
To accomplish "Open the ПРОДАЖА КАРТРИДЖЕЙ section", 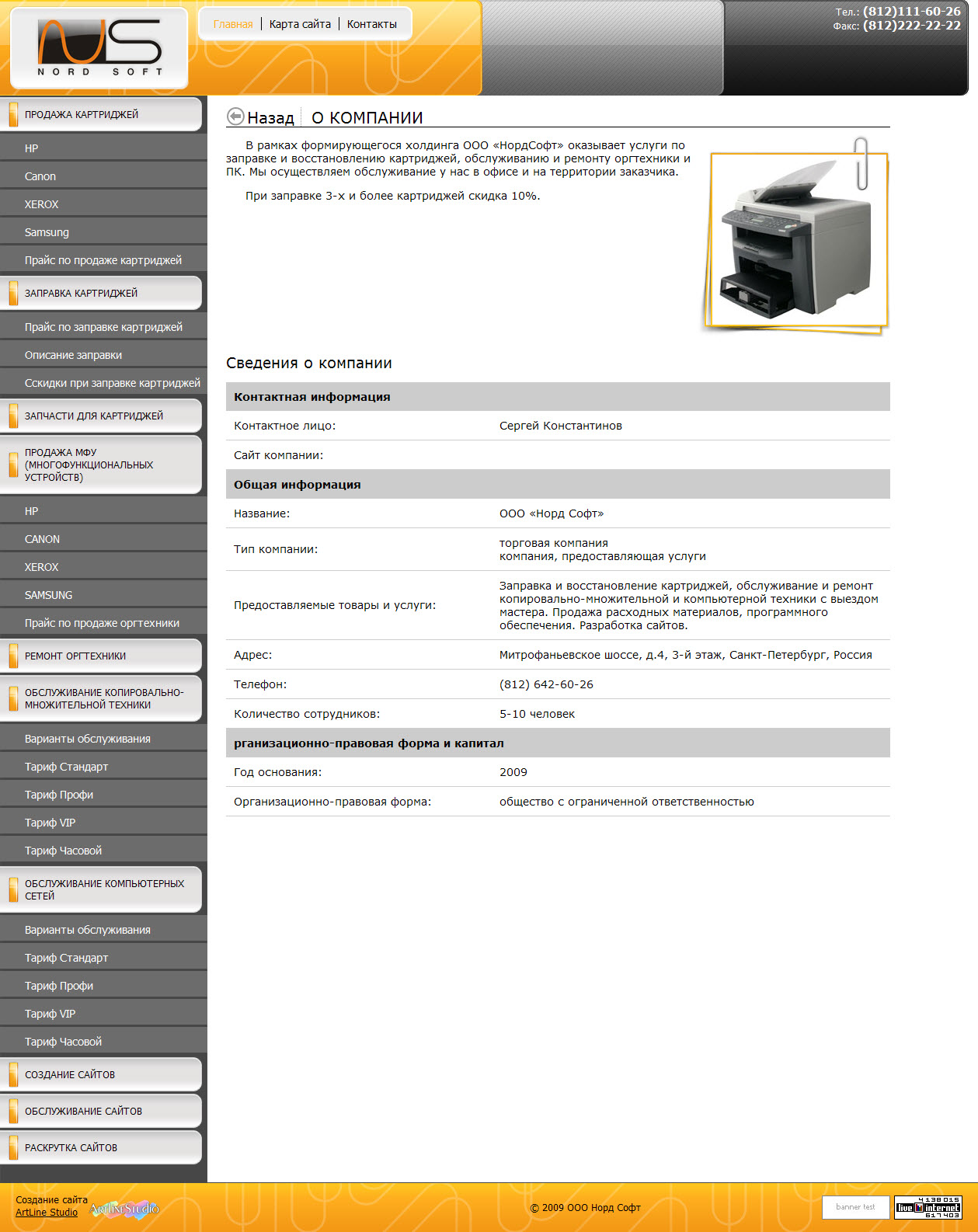I will (101, 114).
